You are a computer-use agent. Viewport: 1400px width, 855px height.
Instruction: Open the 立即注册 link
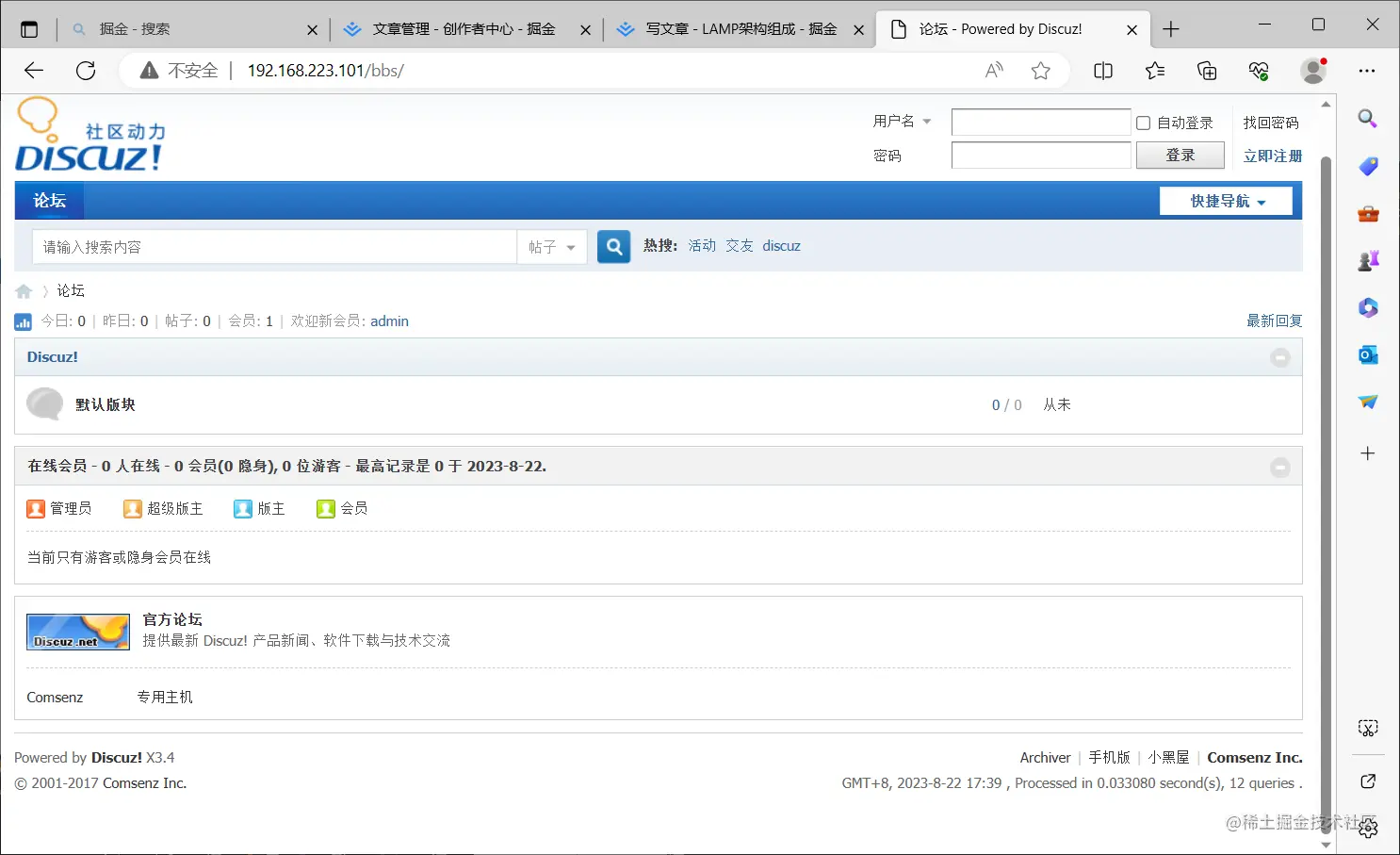[1273, 156]
